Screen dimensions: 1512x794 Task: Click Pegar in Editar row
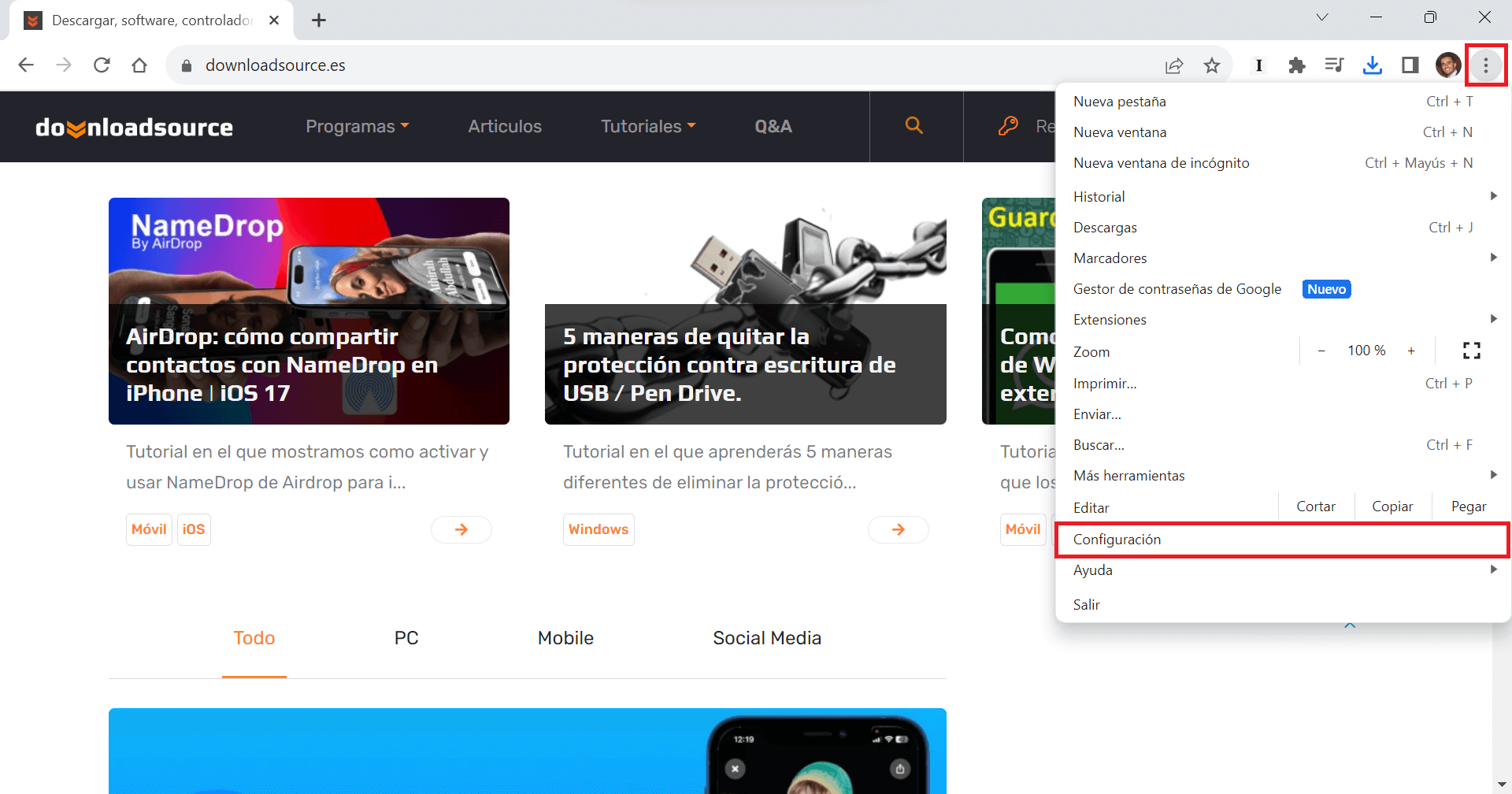coord(1469,506)
